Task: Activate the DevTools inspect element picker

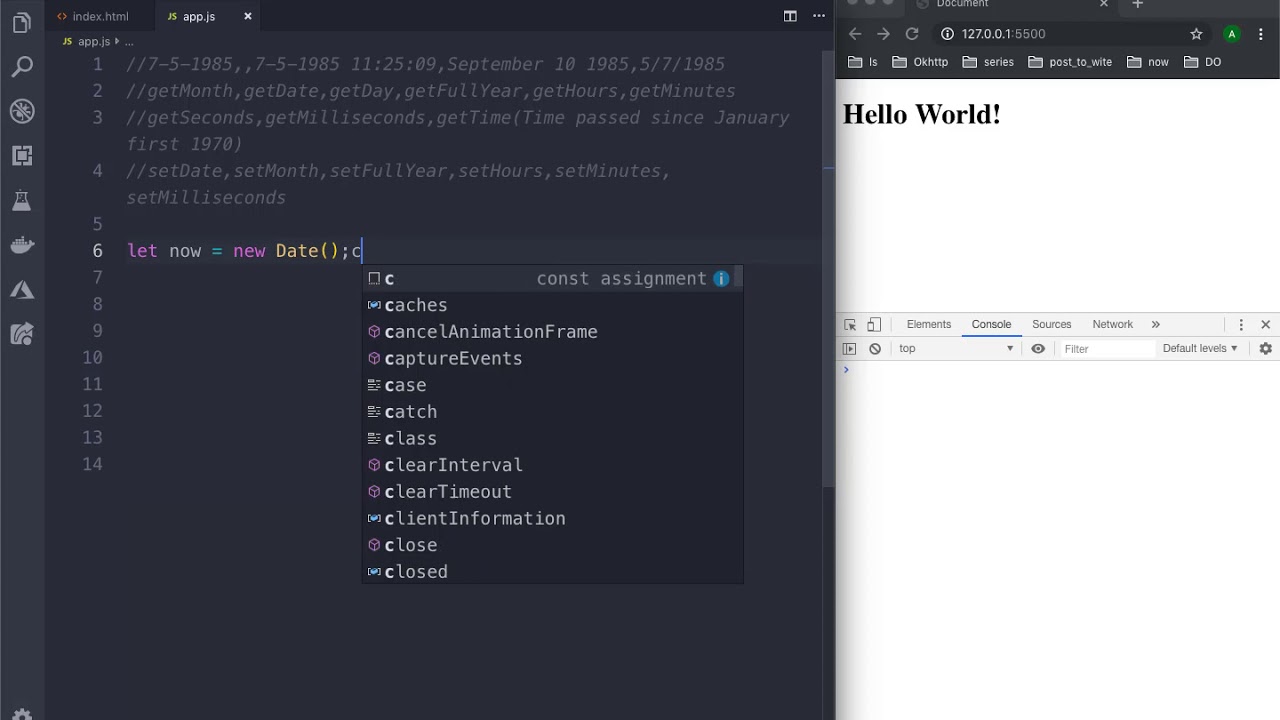Action: click(x=850, y=325)
